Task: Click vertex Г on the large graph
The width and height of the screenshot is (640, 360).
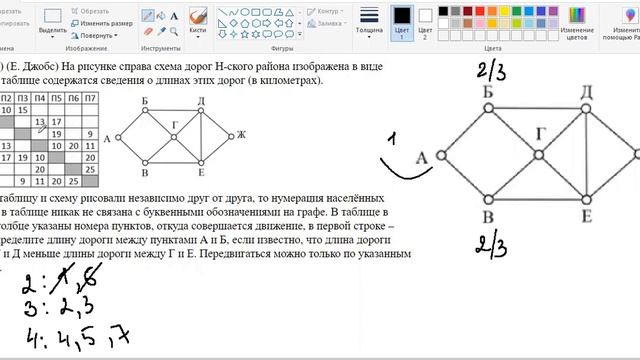Action: click(x=539, y=155)
